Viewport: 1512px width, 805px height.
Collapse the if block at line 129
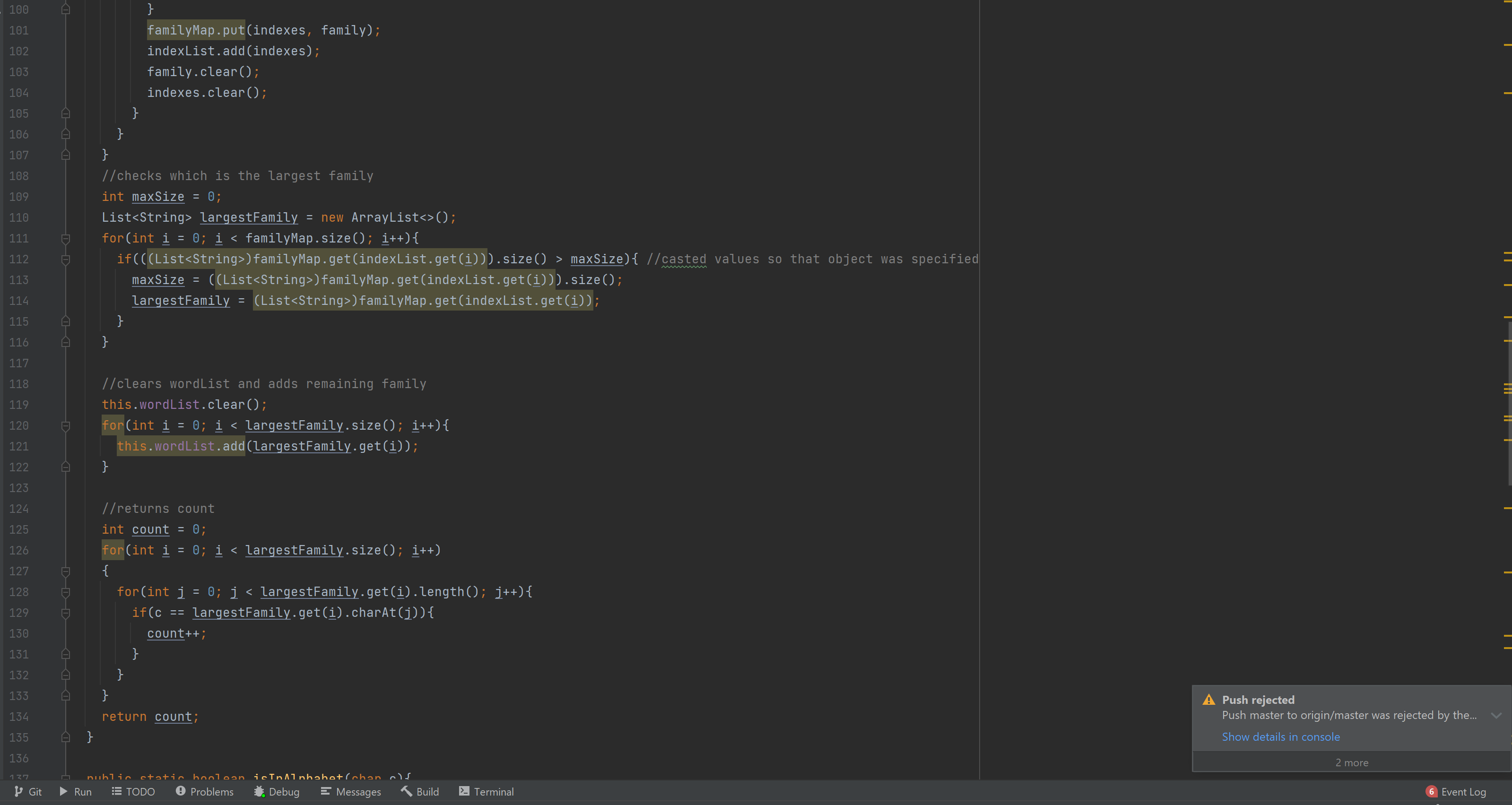pyautogui.click(x=66, y=613)
